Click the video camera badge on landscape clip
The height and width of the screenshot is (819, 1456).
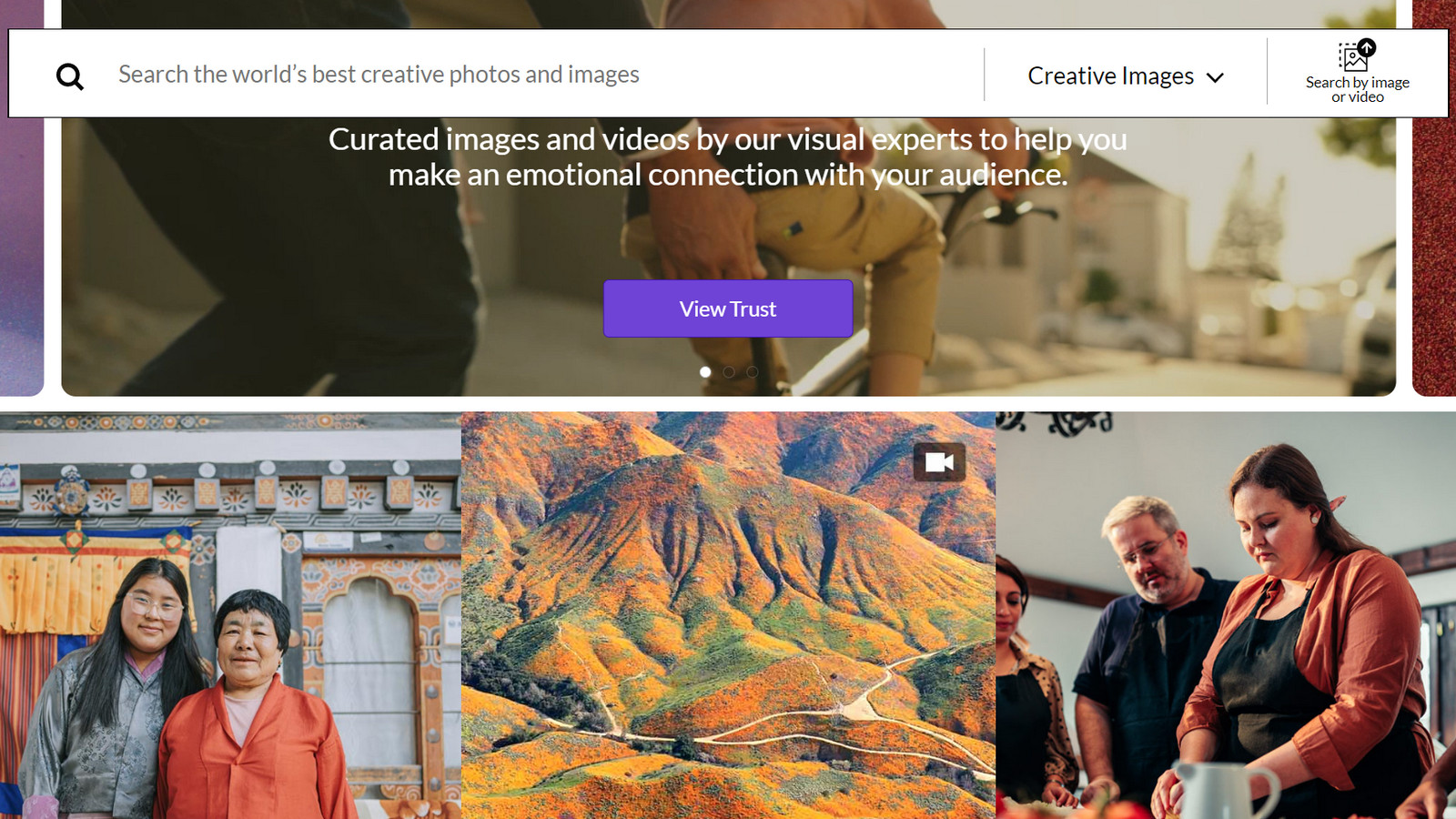[x=939, y=462]
